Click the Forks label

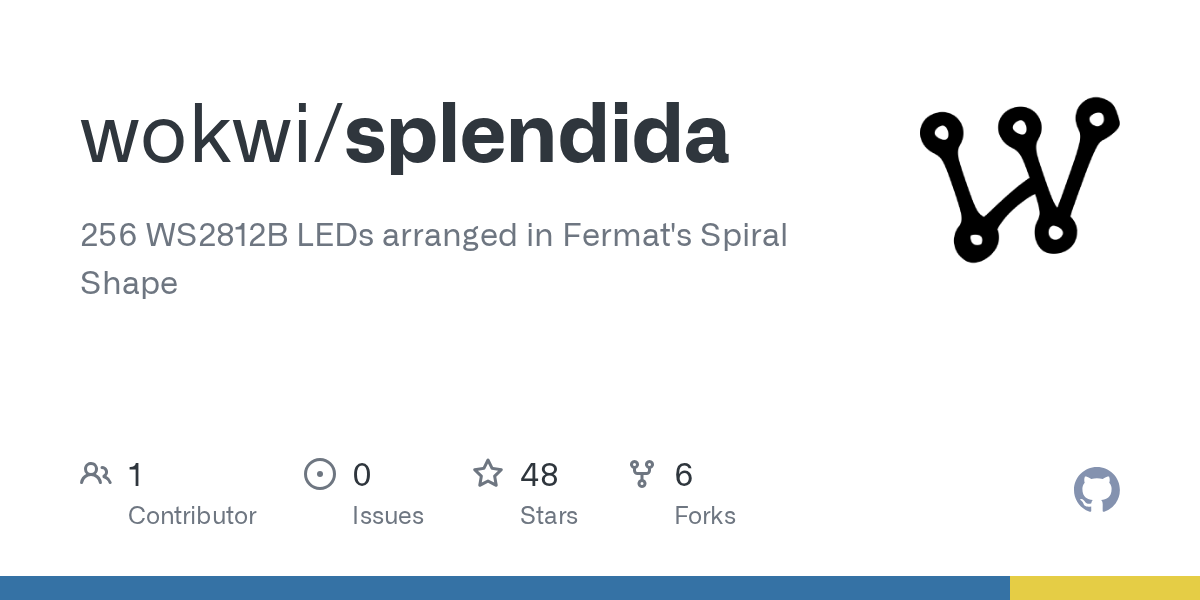pyautogui.click(x=705, y=516)
